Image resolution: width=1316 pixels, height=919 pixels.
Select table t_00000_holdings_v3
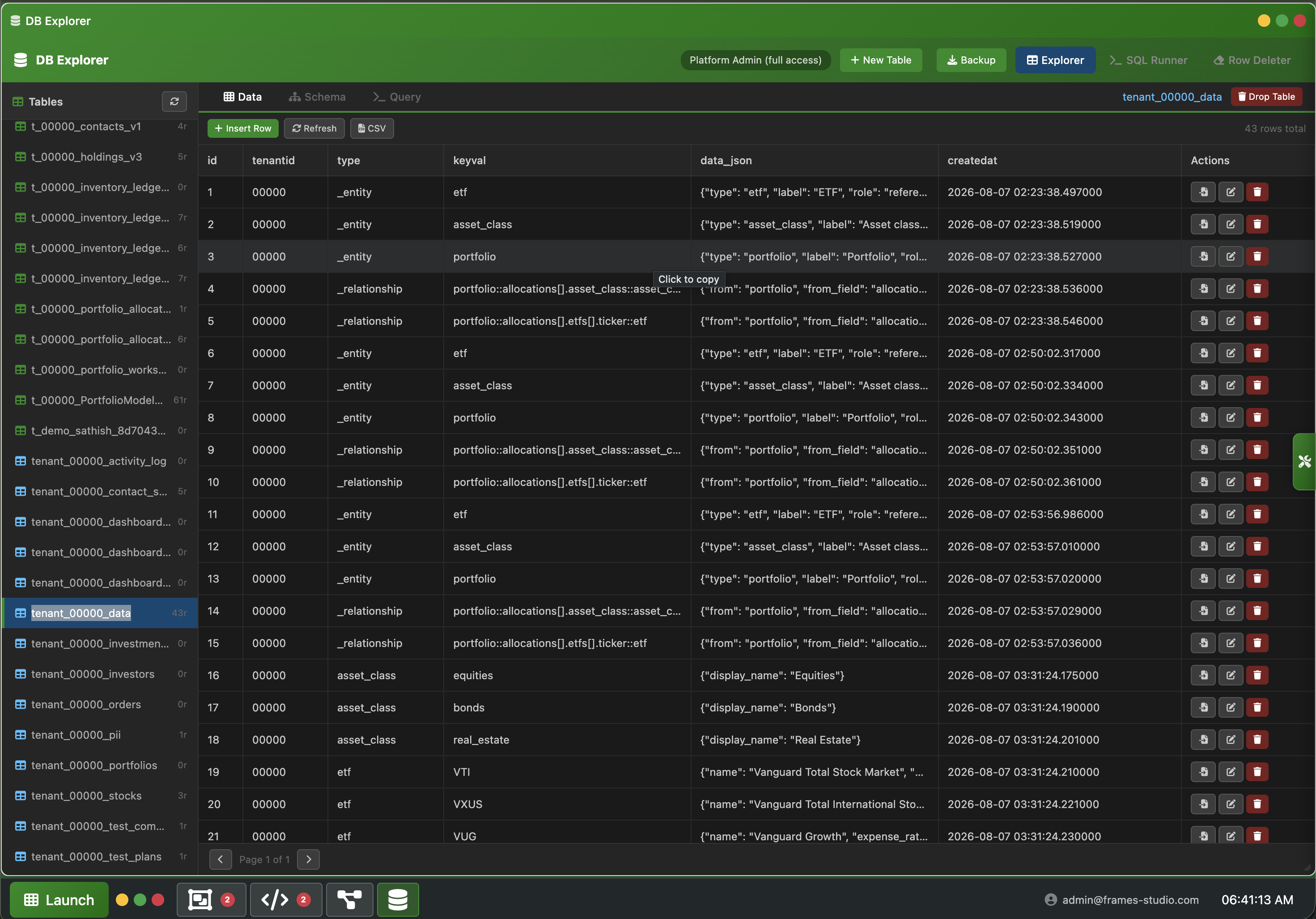pyautogui.click(x=100, y=157)
